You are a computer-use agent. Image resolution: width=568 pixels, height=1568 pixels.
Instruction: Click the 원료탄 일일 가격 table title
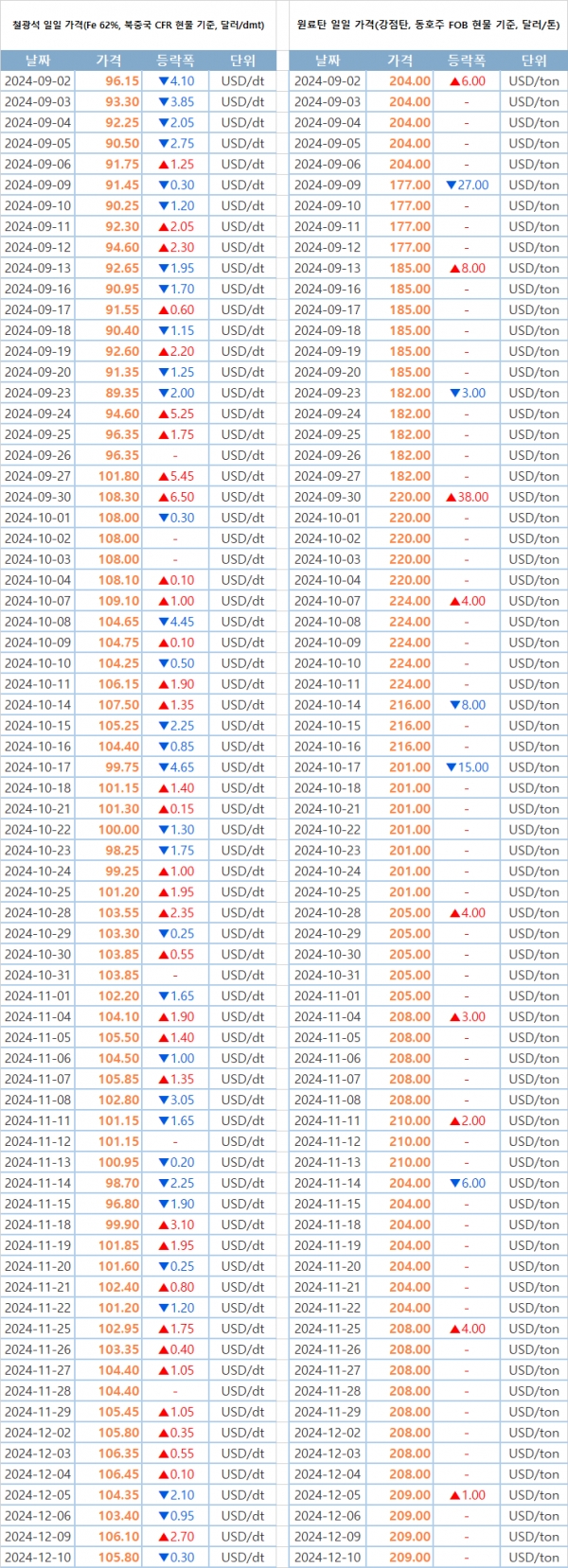[x=428, y=26]
